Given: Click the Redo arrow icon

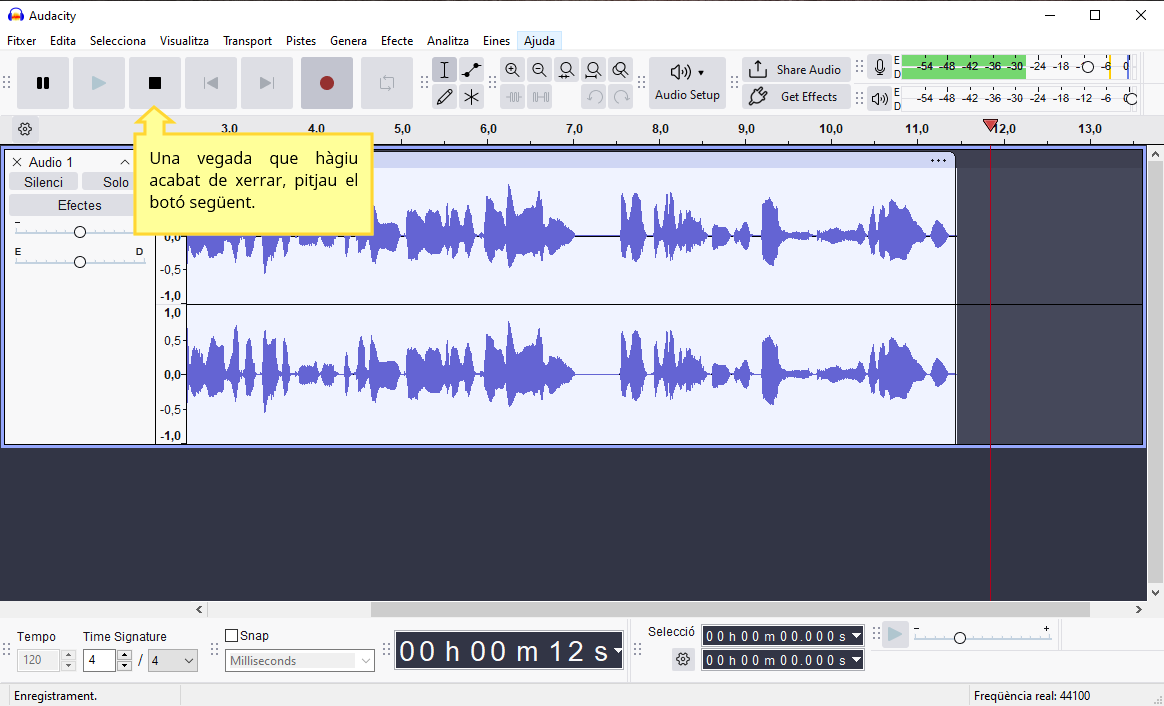Looking at the screenshot, I should (621, 97).
